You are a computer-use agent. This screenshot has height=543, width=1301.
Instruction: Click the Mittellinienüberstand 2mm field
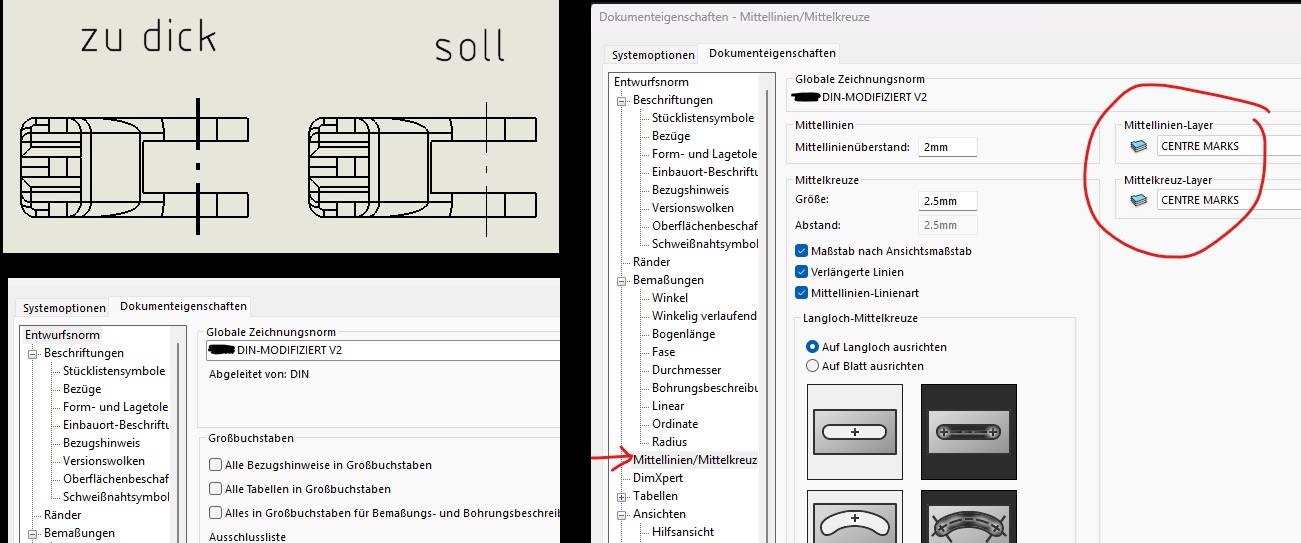click(x=947, y=147)
